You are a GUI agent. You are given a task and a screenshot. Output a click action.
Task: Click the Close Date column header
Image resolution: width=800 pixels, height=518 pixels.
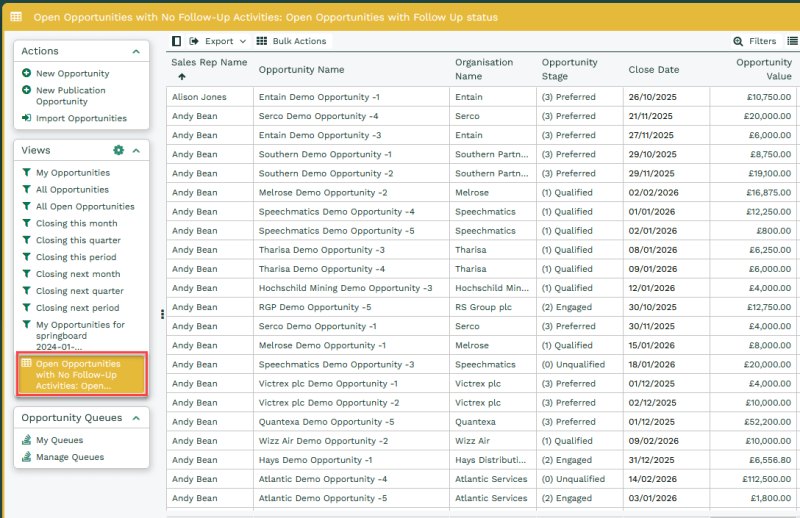(653, 70)
